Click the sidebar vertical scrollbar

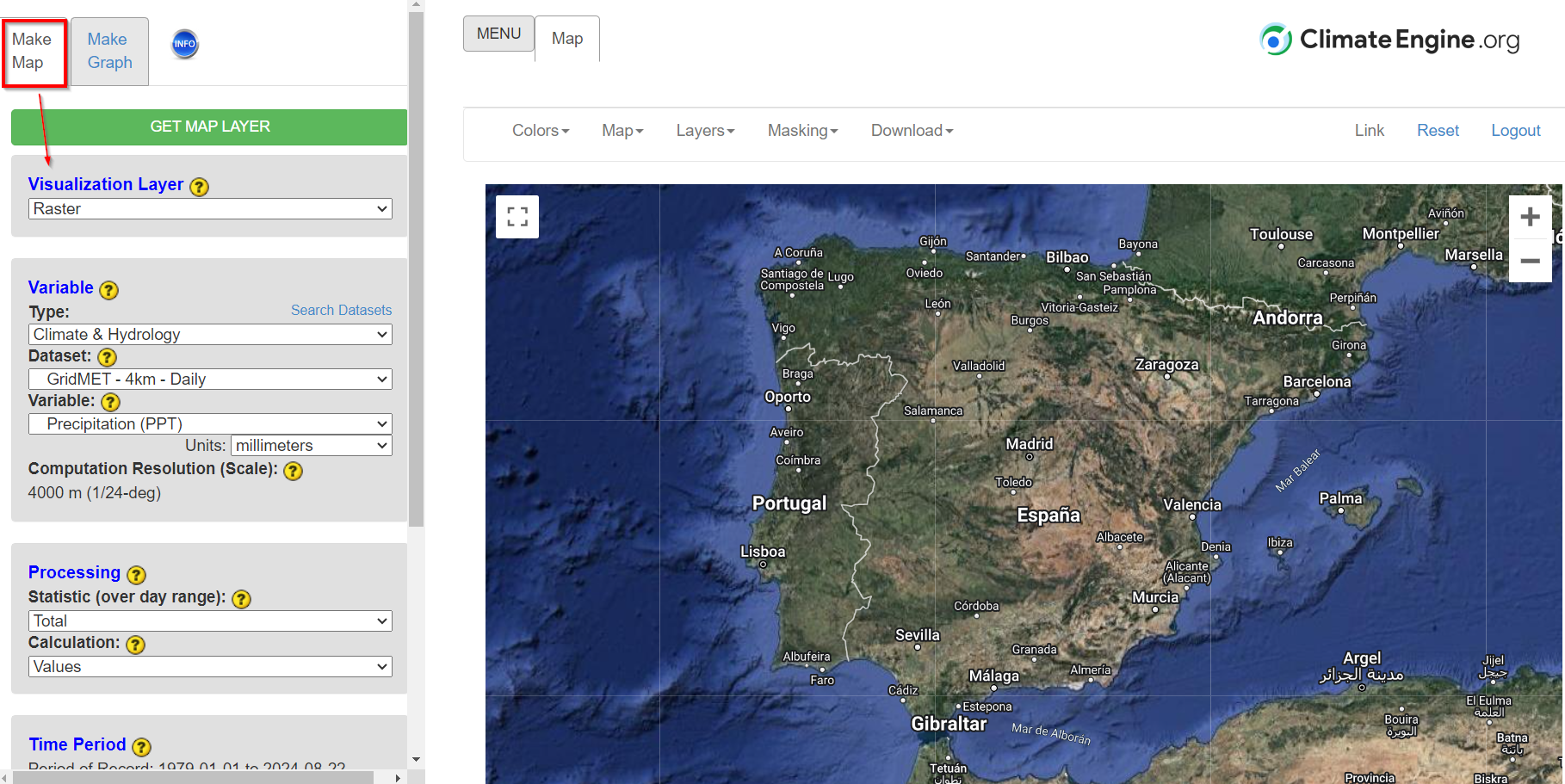[417, 269]
